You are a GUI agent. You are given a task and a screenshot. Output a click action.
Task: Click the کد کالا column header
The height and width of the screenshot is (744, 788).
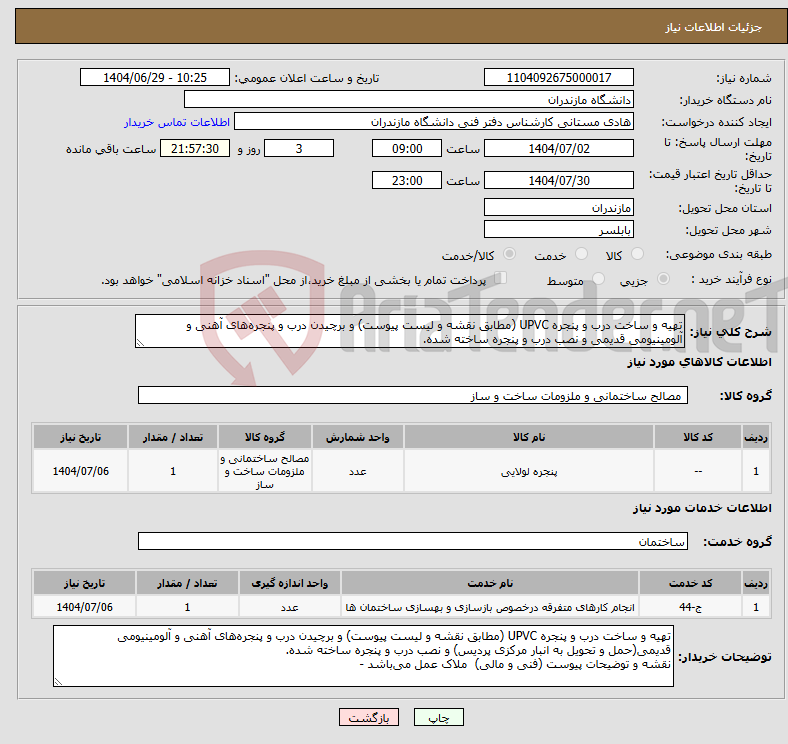click(x=698, y=437)
